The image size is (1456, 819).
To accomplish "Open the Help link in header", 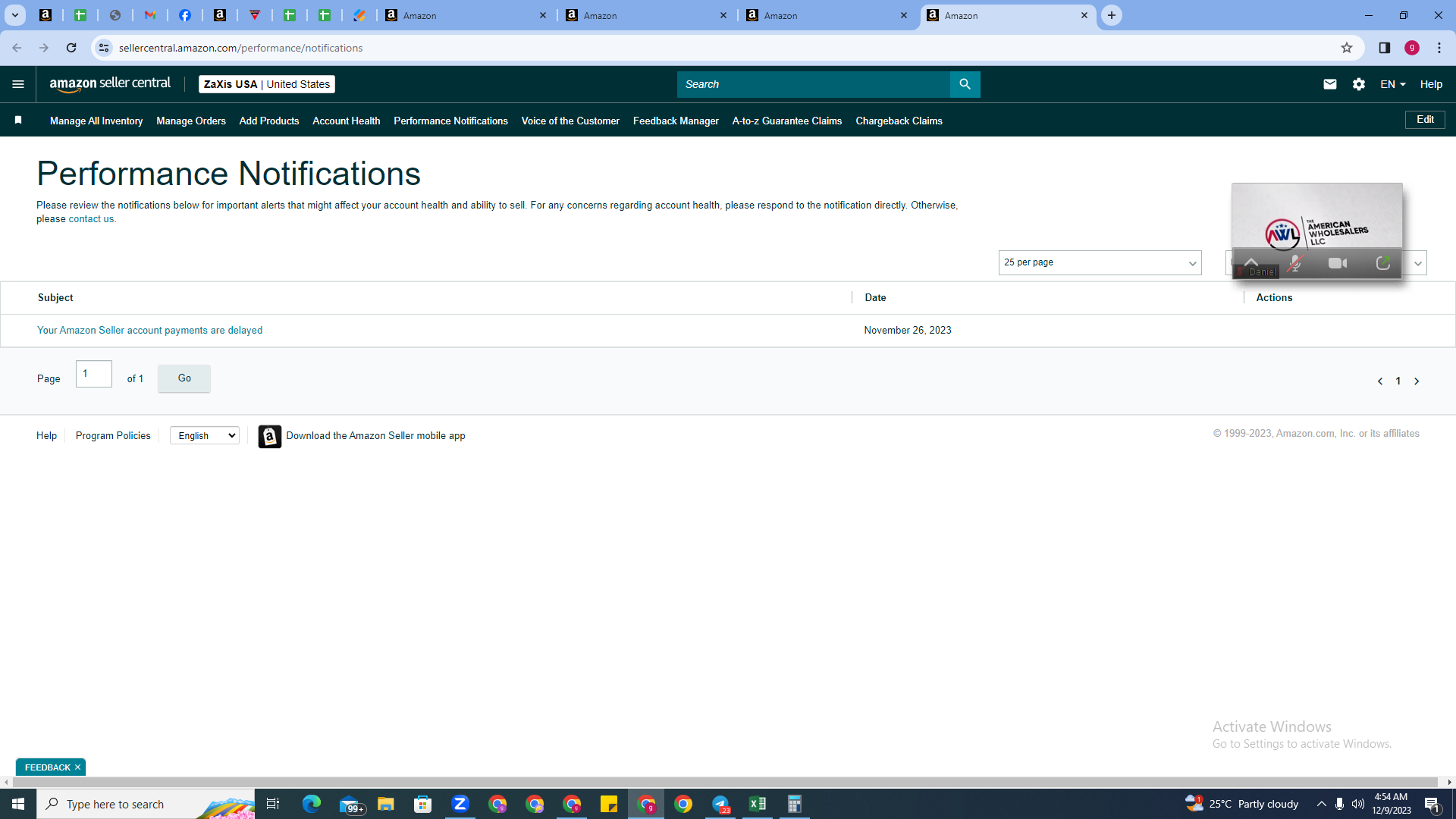I will point(1431,84).
